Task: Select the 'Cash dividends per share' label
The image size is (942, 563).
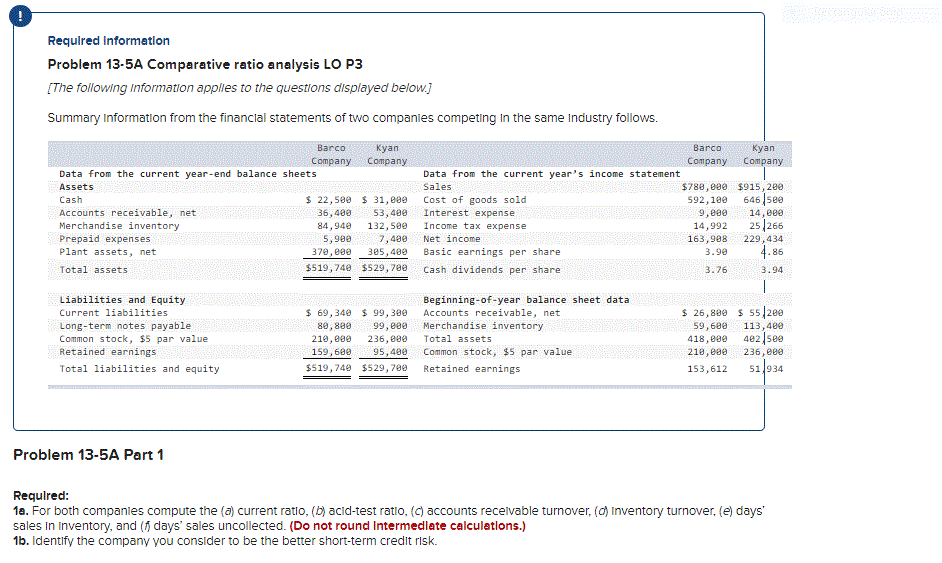Action: [x=491, y=270]
